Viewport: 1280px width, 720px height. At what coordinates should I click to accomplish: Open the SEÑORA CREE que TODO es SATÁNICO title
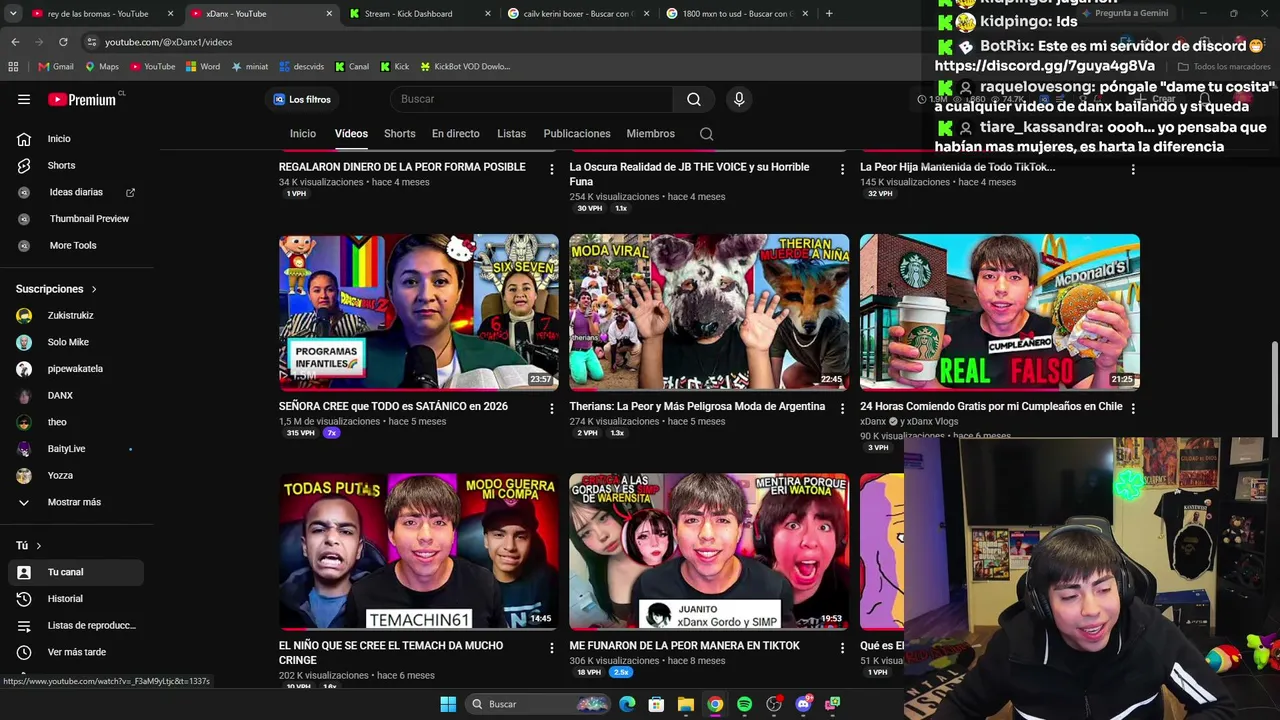[393, 407]
